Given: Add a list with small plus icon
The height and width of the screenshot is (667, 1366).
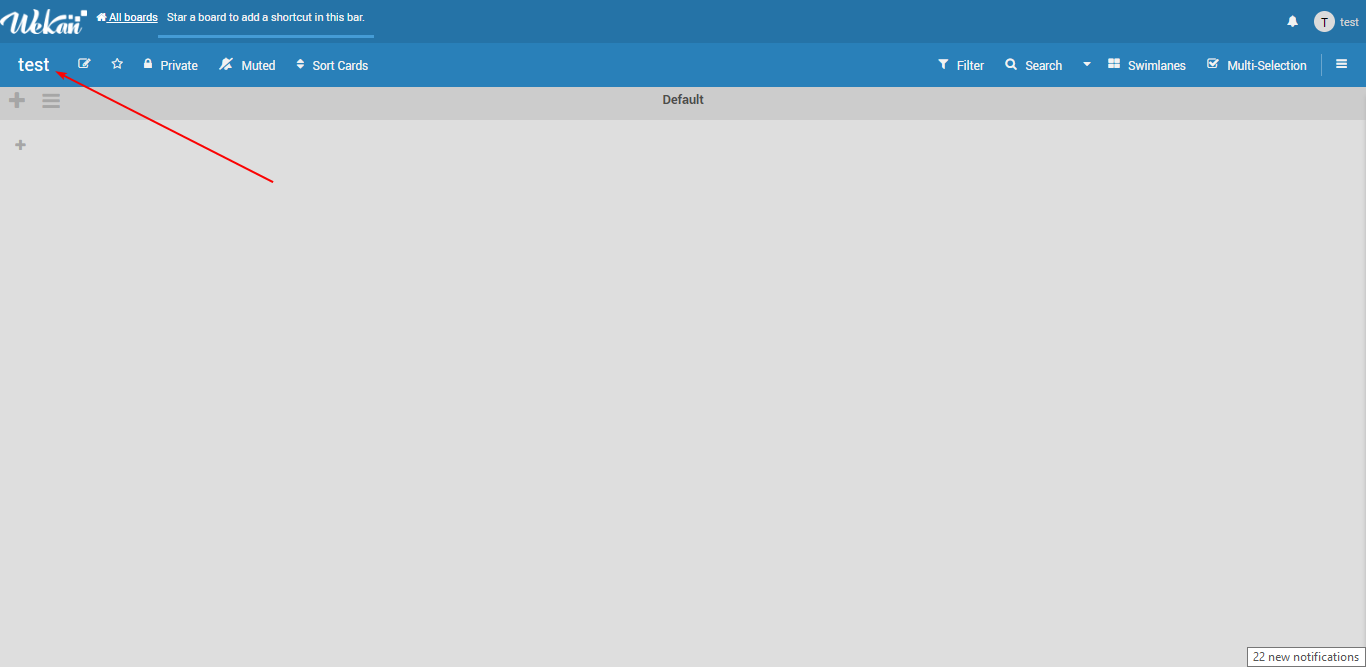Looking at the screenshot, I should (20, 145).
